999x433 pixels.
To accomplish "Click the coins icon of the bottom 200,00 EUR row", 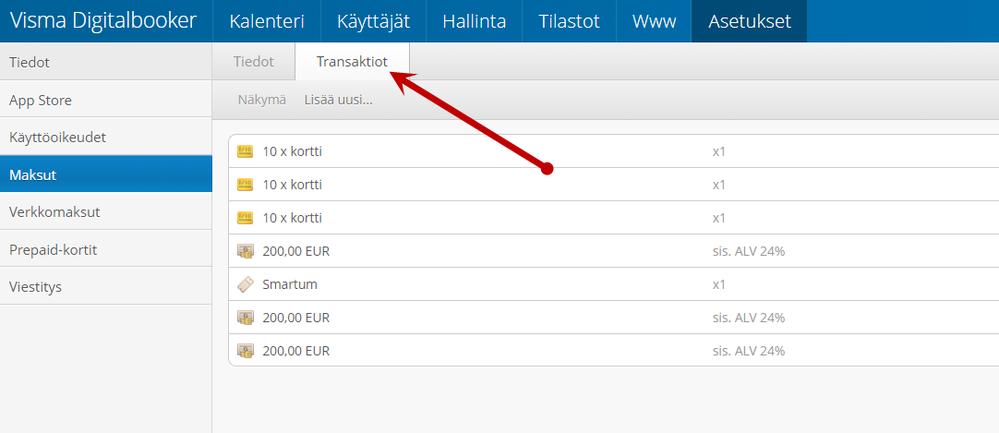I will click(x=245, y=351).
